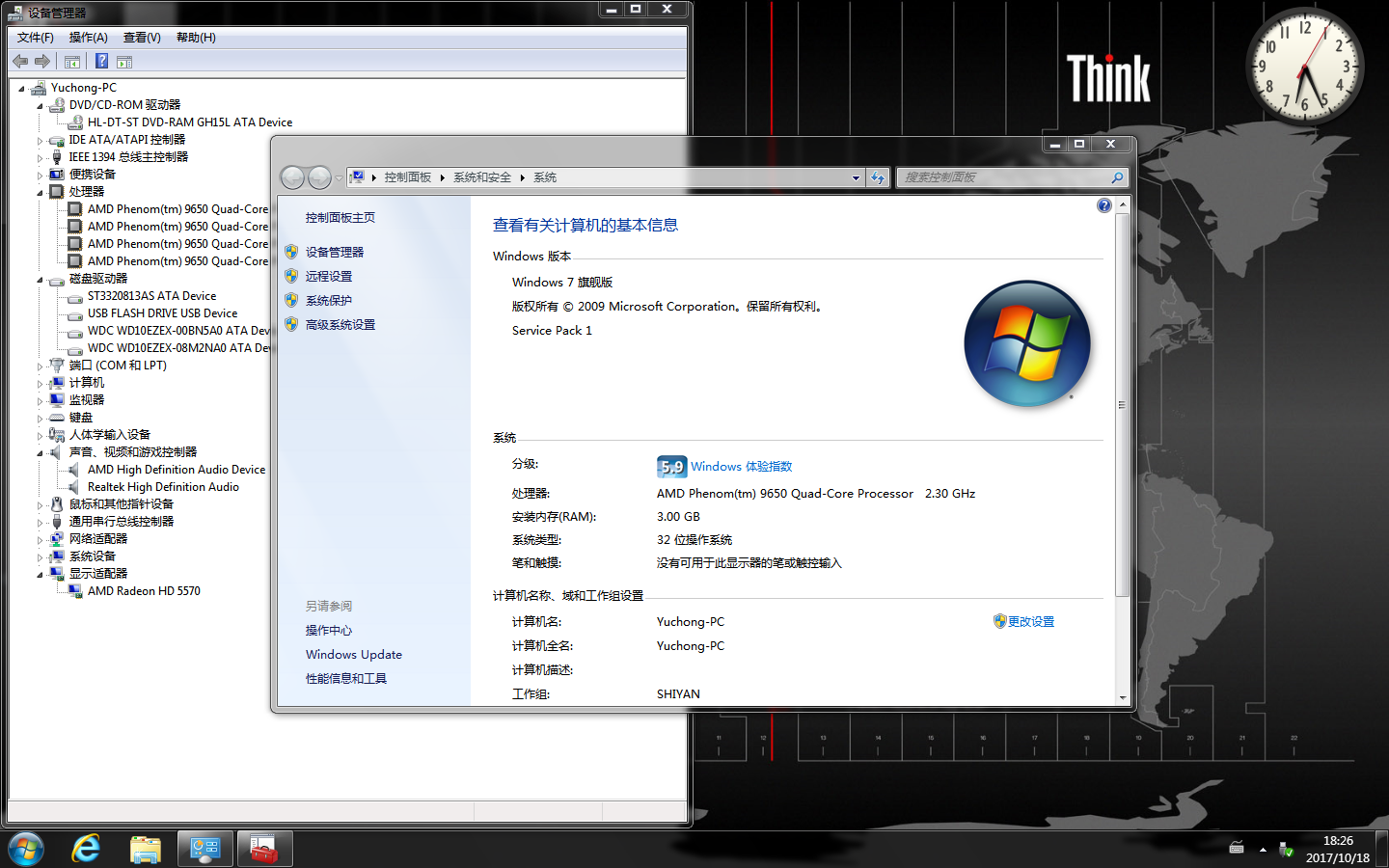Open 系统保护 link
Screen dimensions: 1389x868
(x=329, y=300)
